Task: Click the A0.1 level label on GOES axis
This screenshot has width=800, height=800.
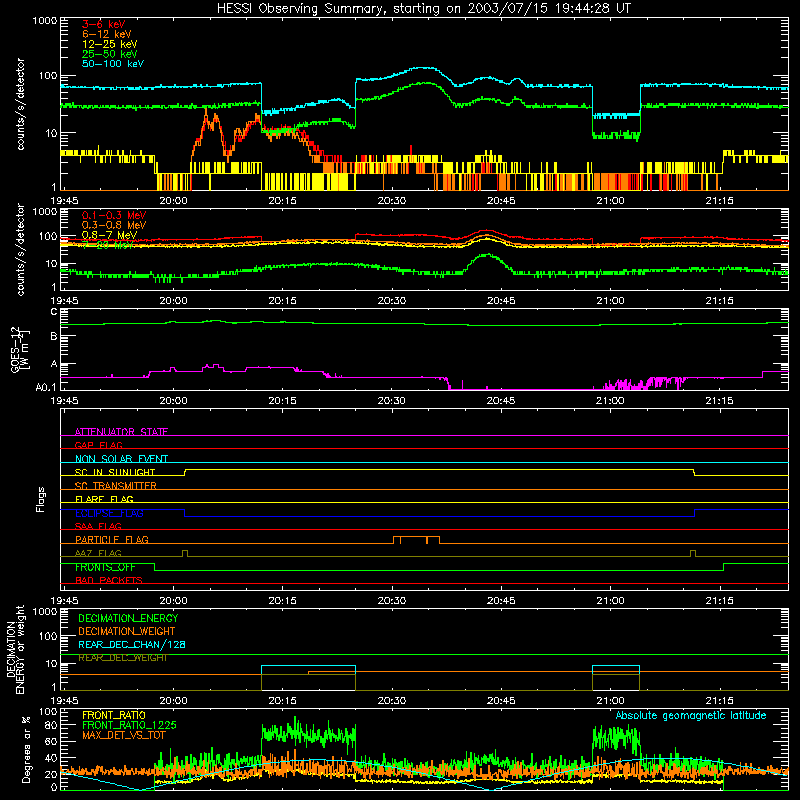Action: point(46,387)
